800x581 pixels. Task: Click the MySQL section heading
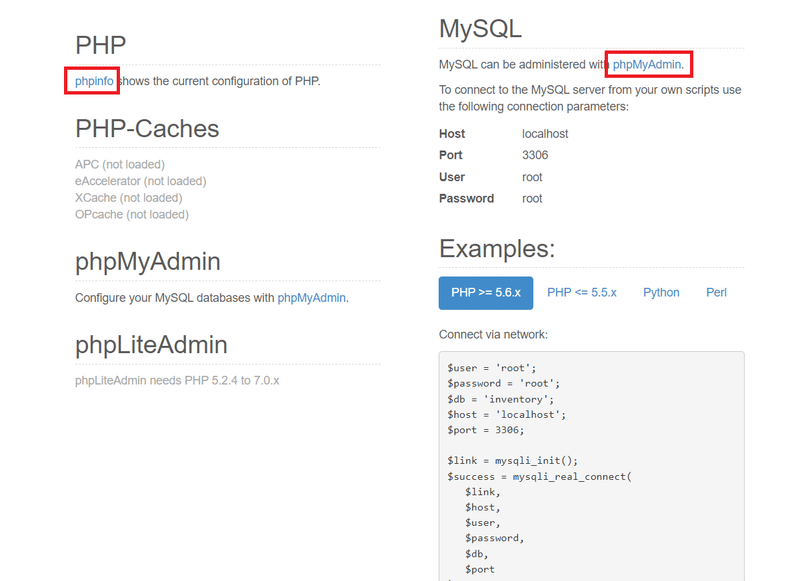click(480, 29)
